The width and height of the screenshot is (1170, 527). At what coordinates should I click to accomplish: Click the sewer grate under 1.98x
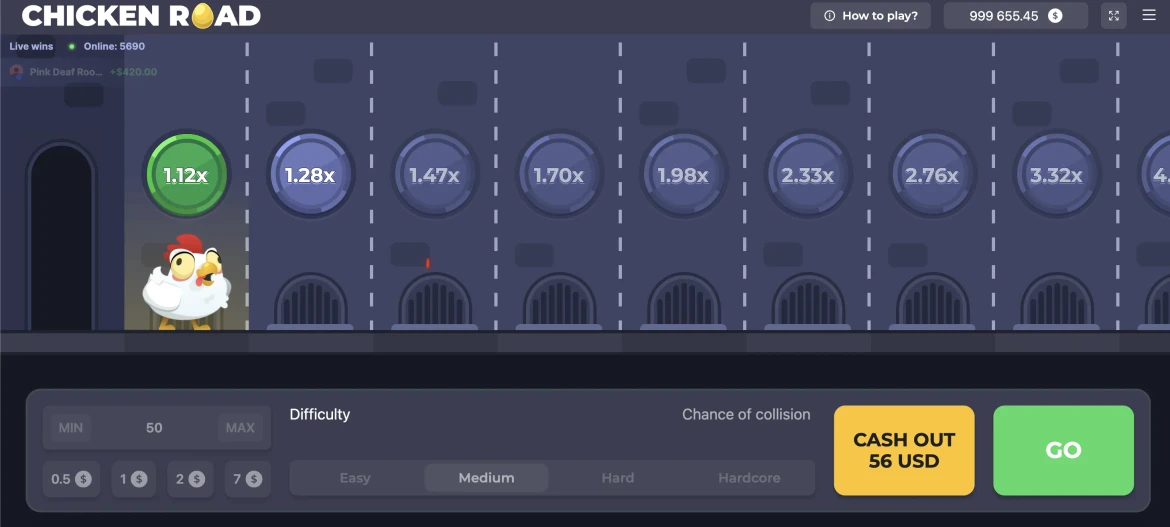pyautogui.click(x=683, y=302)
